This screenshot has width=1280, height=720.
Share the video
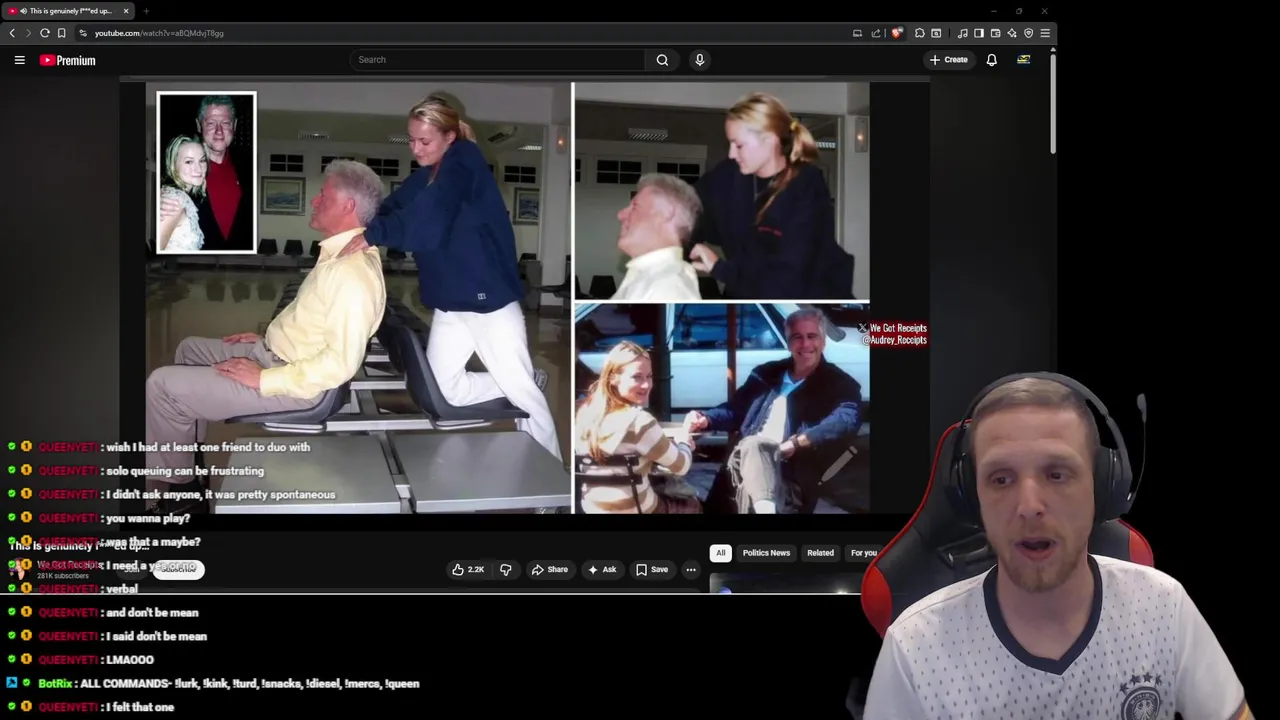pos(550,570)
